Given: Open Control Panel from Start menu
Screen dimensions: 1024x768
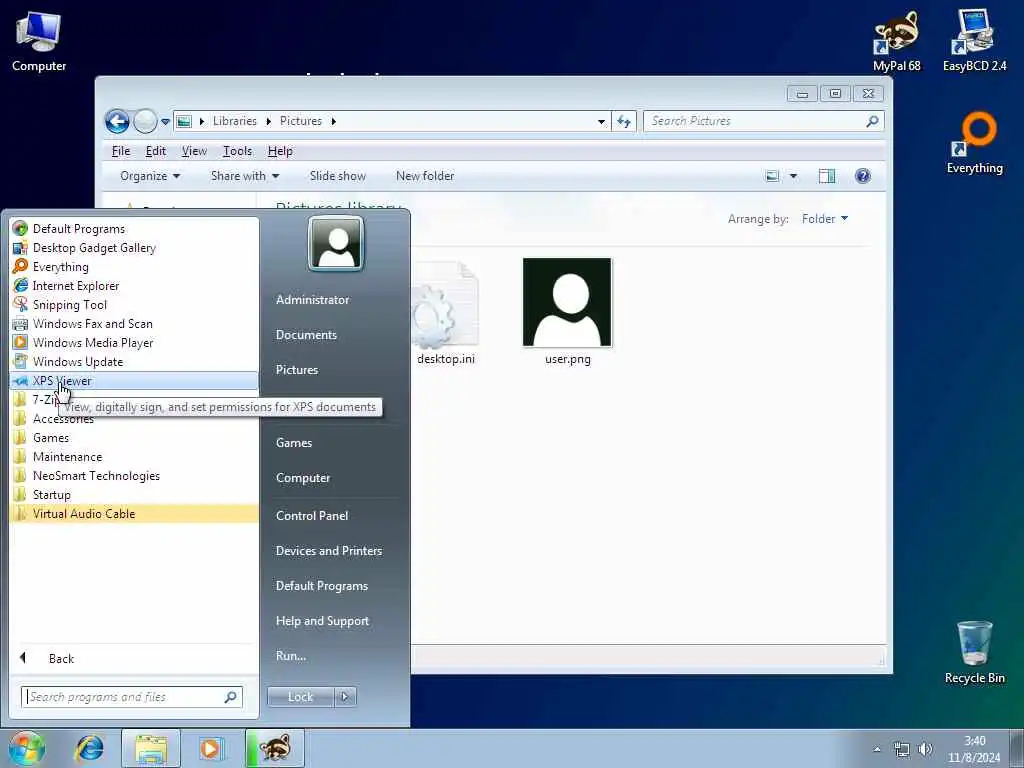Looking at the screenshot, I should (312, 515).
